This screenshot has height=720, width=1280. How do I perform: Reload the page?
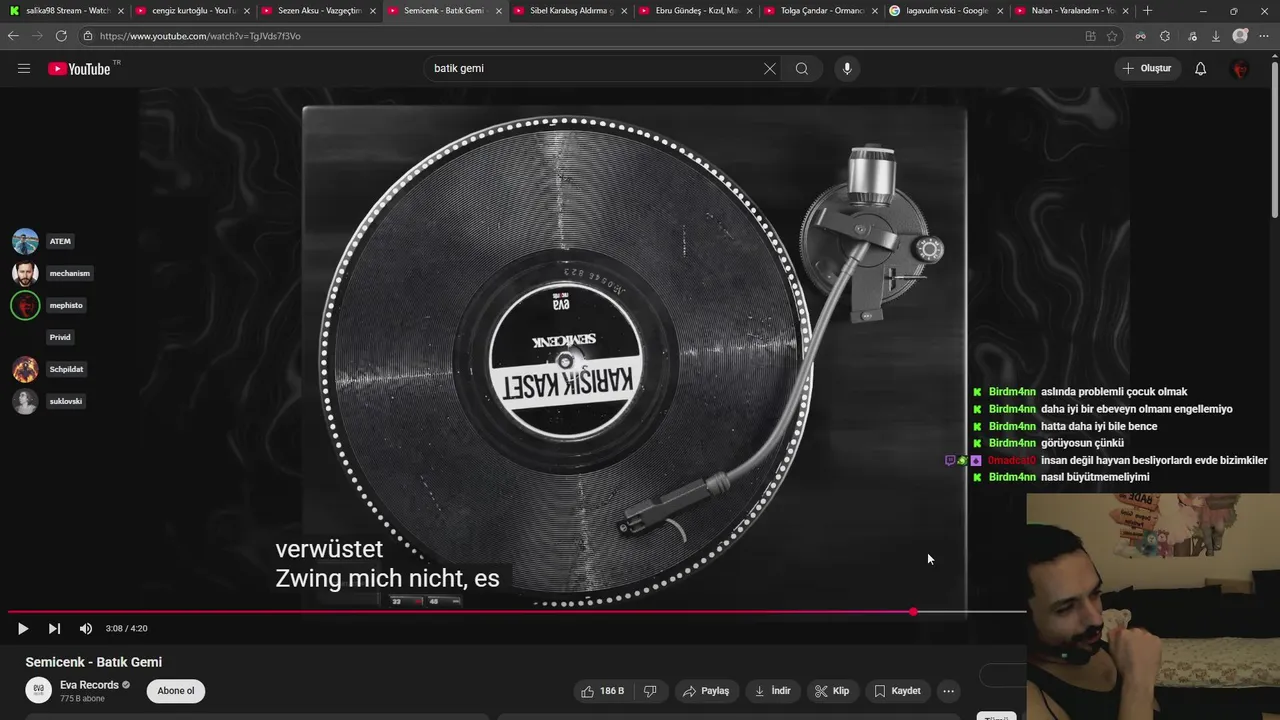[x=61, y=36]
